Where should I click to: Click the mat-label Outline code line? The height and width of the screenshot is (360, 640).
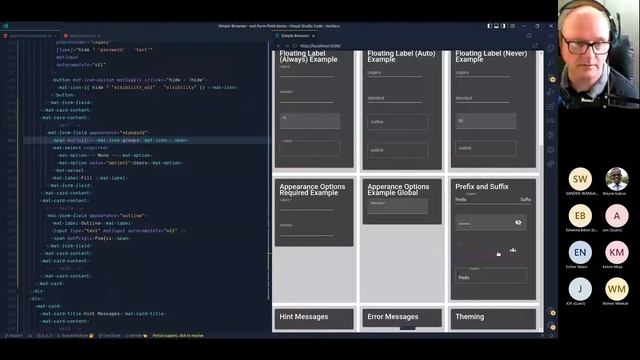(x=93, y=223)
